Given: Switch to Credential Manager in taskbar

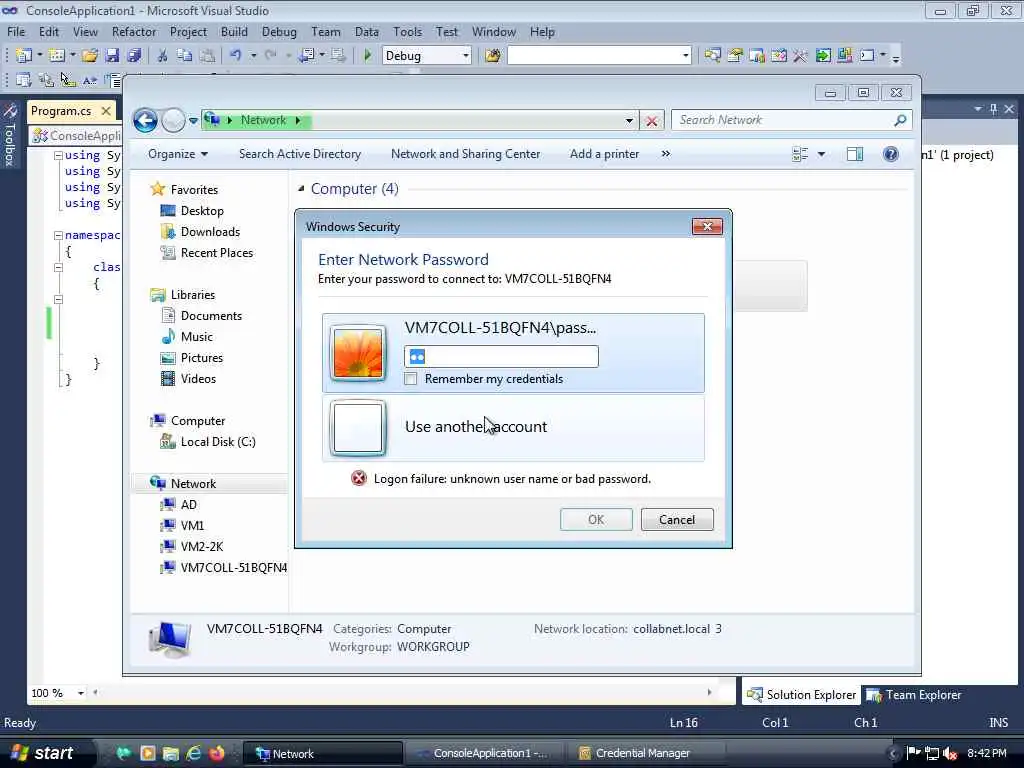Looking at the screenshot, I should (643, 753).
